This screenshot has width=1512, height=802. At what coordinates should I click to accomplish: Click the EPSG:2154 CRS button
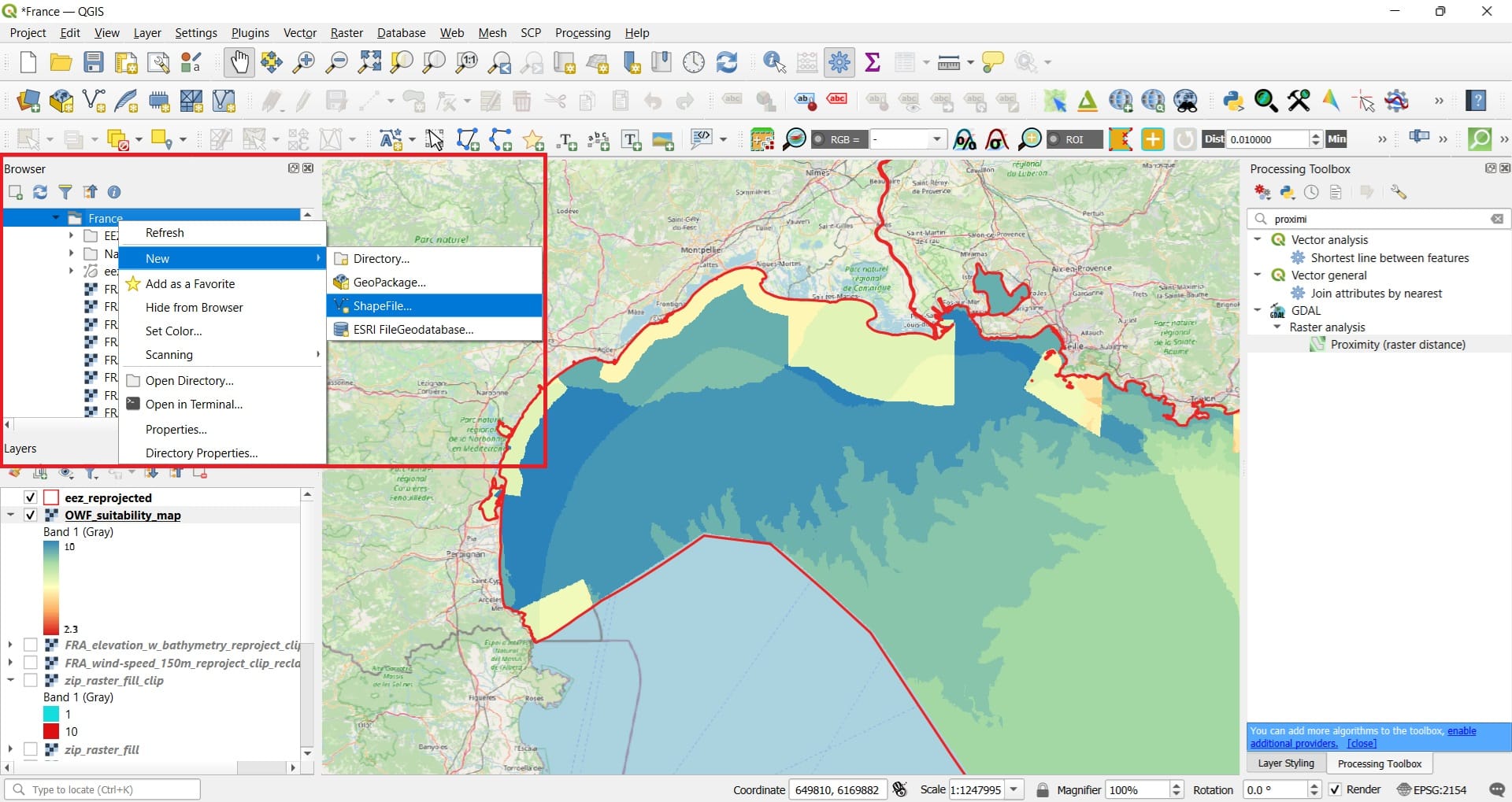click(1432, 789)
